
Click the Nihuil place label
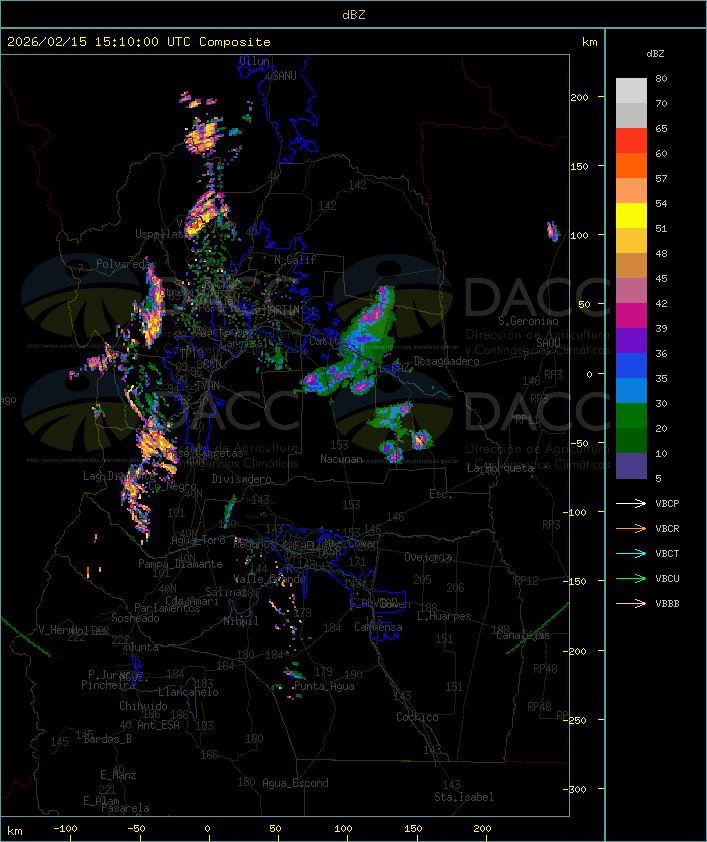pyautogui.click(x=241, y=621)
